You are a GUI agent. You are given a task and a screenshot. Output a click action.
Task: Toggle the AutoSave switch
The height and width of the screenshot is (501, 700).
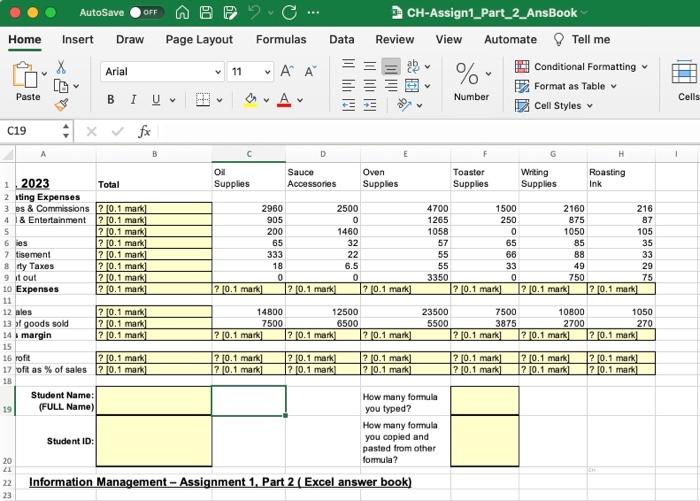(146, 13)
